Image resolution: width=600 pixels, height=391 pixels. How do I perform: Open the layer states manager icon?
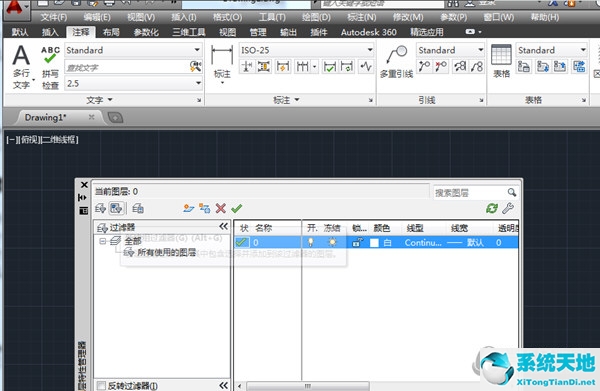138,209
